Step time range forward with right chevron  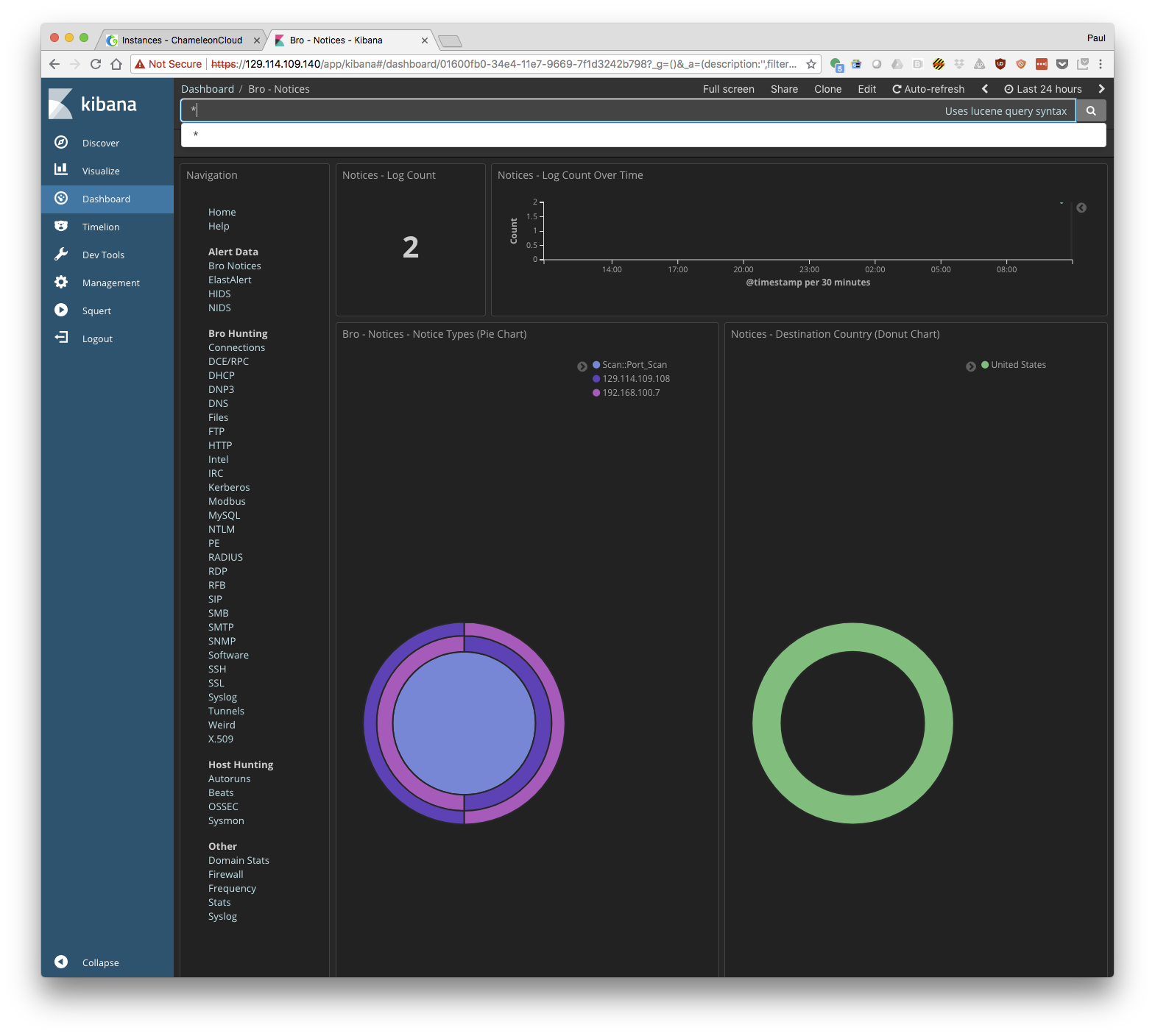(1101, 89)
